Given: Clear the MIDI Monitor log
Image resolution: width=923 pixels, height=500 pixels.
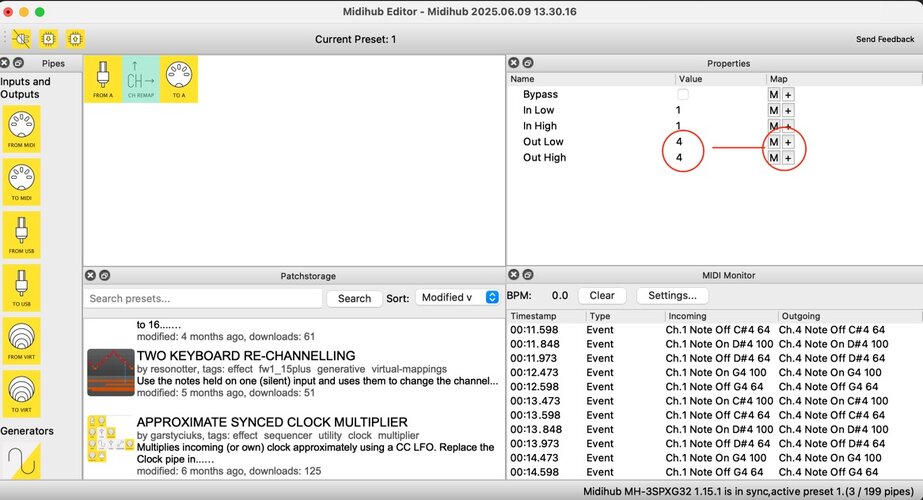Looking at the screenshot, I should click(x=602, y=295).
